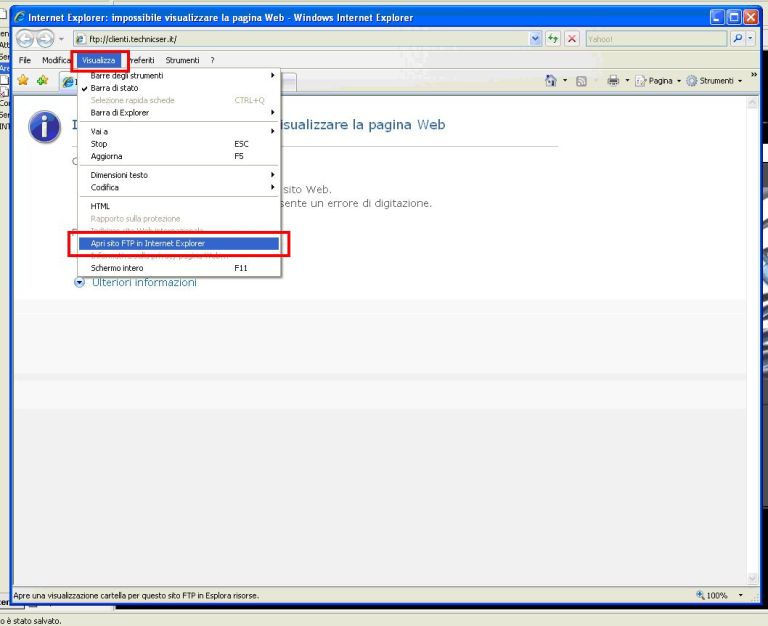The image size is (768, 626).
Task: Open the Preferiti menu
Action: pos(141,60)
